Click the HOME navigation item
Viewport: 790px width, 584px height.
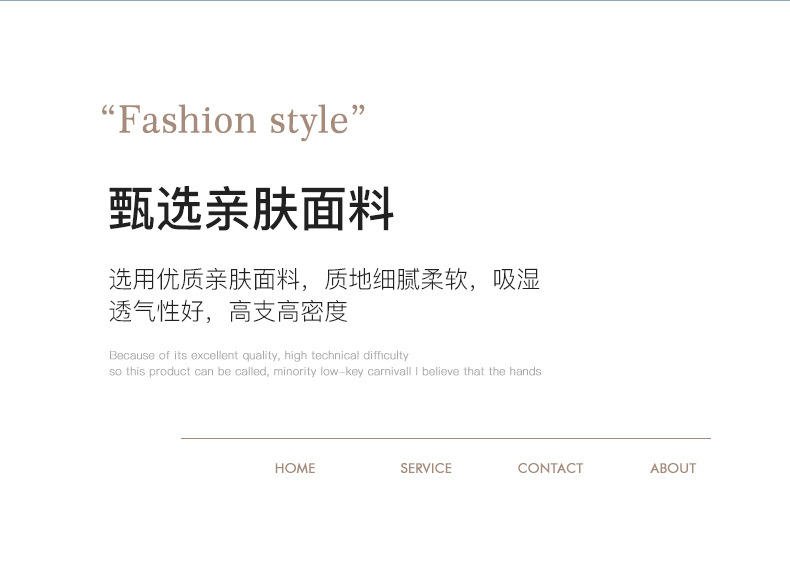pyautogui.click(x=295, y=468)
